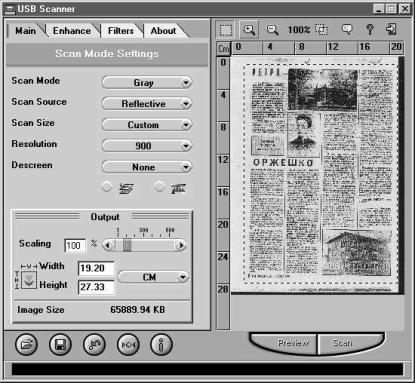
Task: Click the zoom out magnifier icon
Action: [x=272, y=30]
